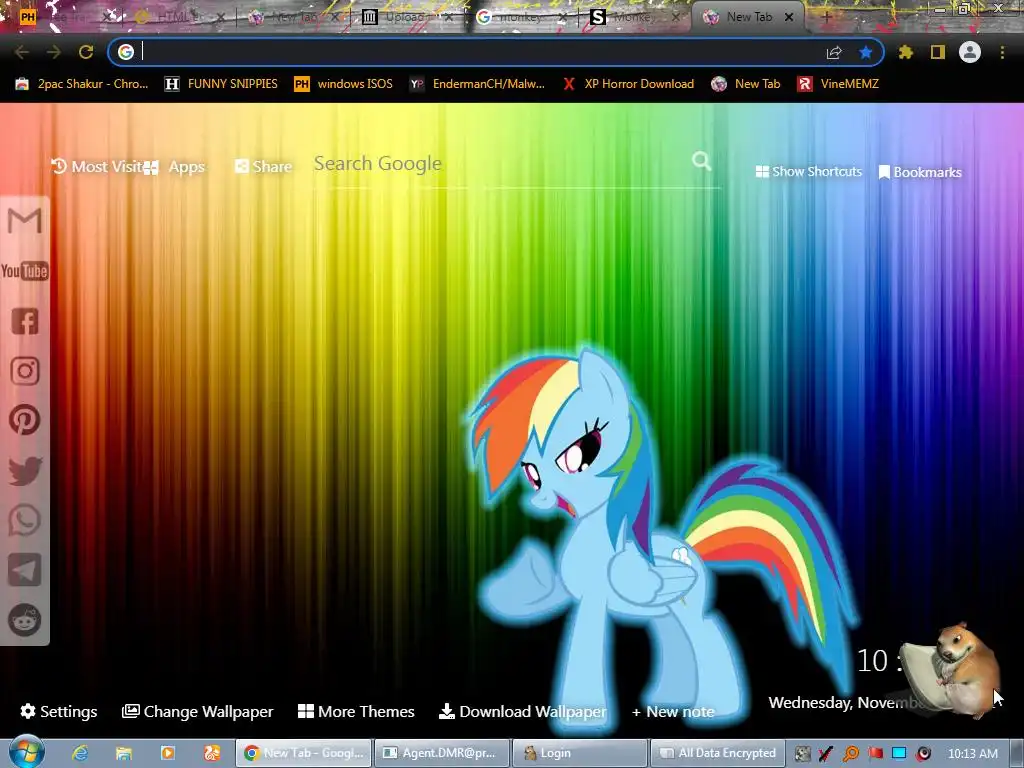Reload the page with the refresh icon
The image size is (1024, 768).
(86, 52)
